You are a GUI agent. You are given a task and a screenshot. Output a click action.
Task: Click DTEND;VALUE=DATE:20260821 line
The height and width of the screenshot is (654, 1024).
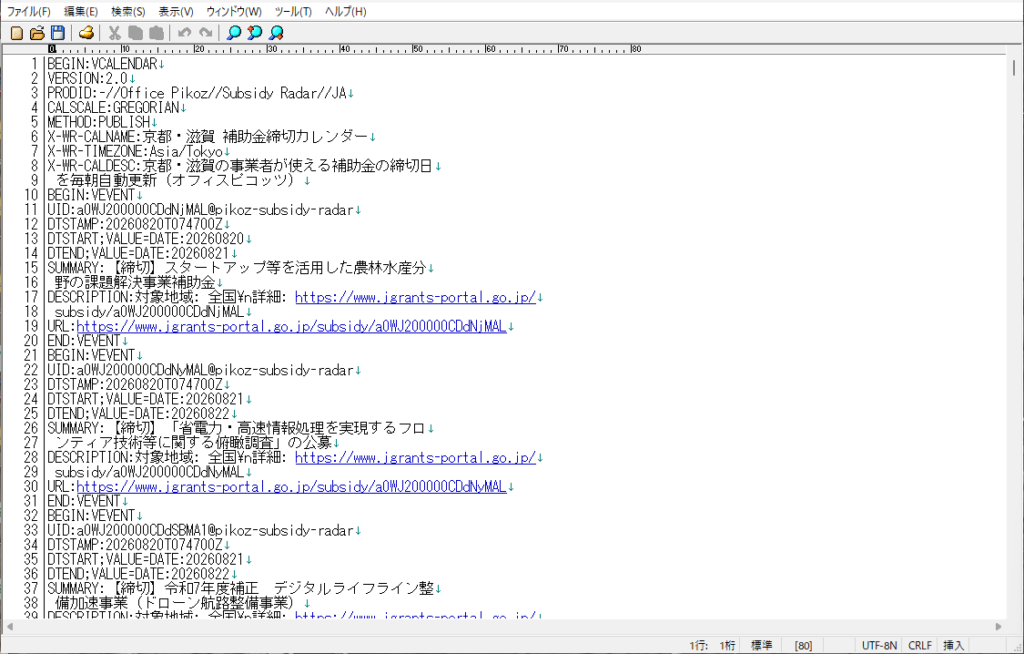pyautogui.click(x=138, y=253)
